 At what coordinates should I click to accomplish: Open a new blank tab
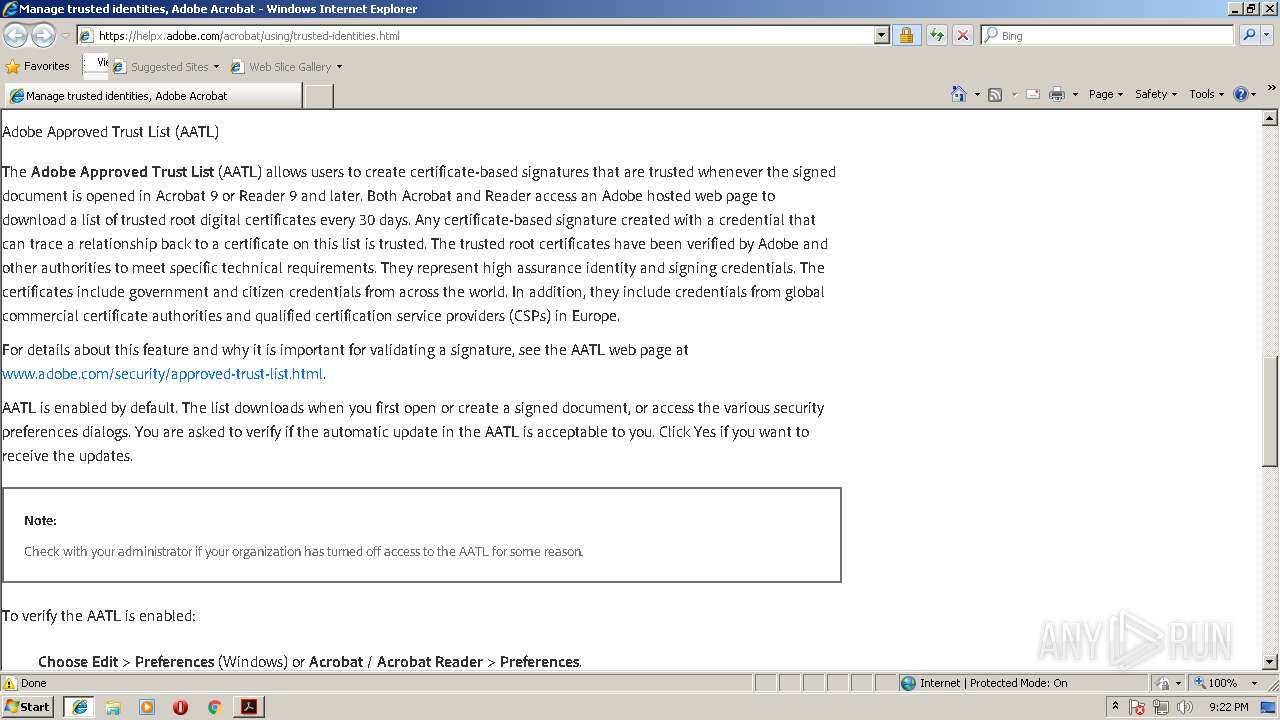318,96
